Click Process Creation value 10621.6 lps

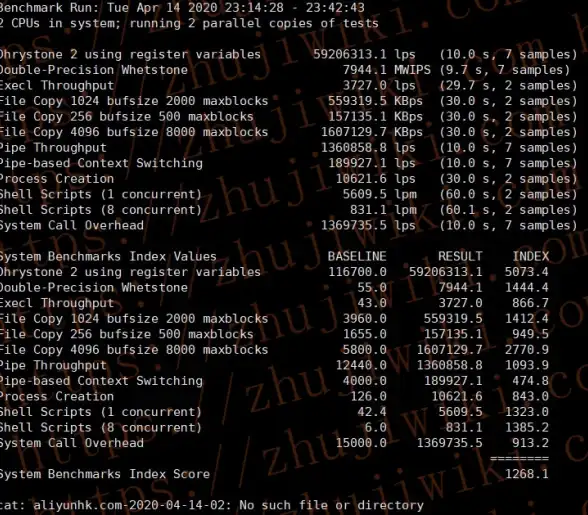pyautogui.click(x=375, y=179)
